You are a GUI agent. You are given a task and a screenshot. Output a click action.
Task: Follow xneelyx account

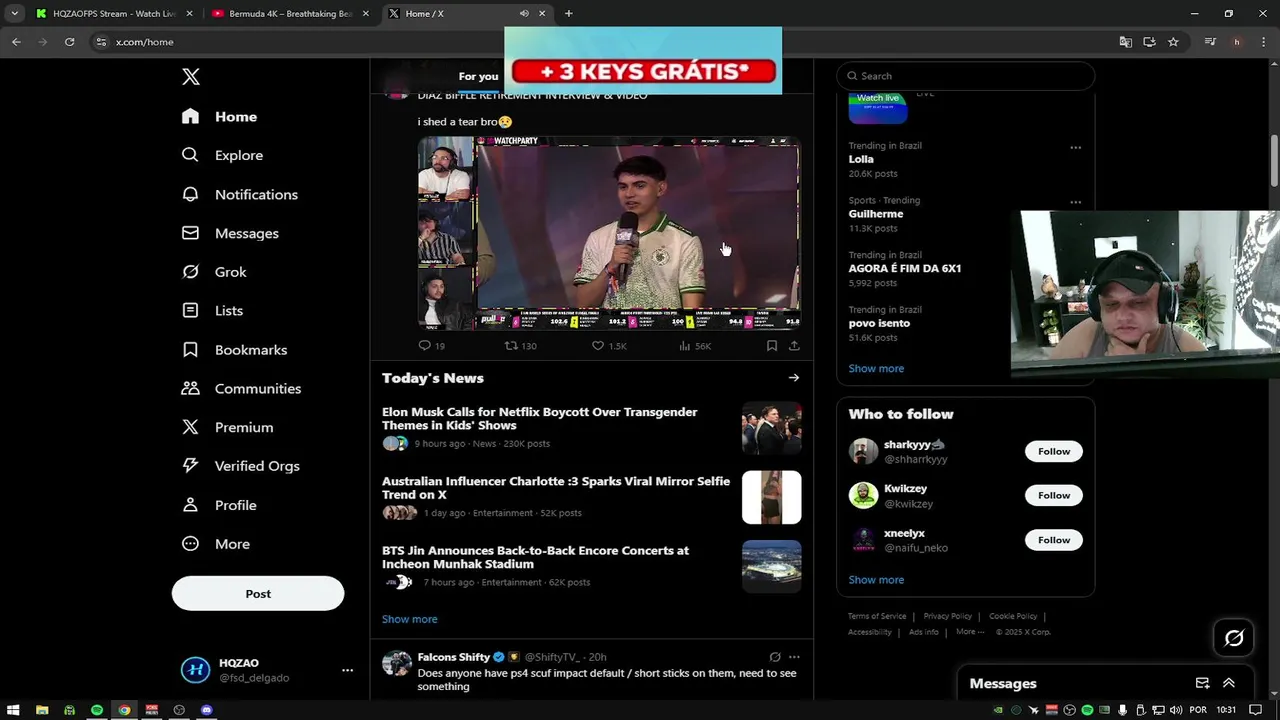1054,540
